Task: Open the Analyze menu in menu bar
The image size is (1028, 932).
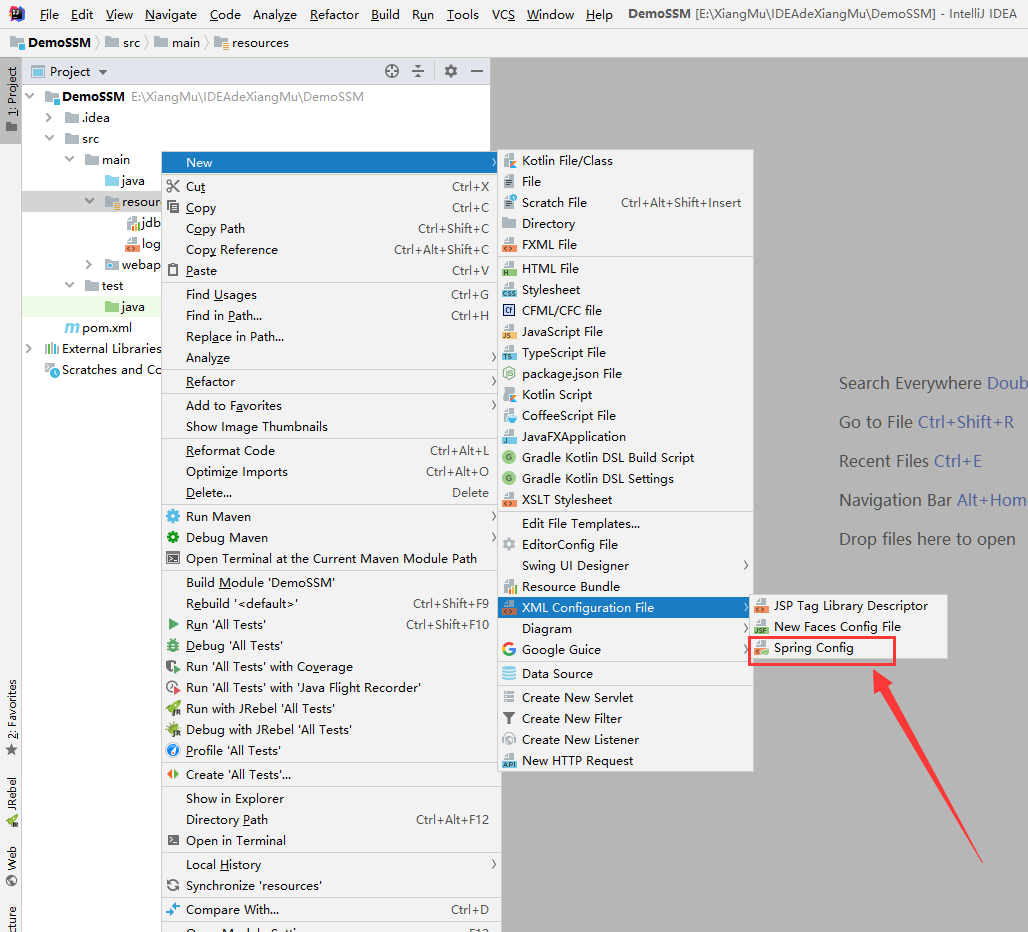Action: pyautogui.click(x=275, y=14)
